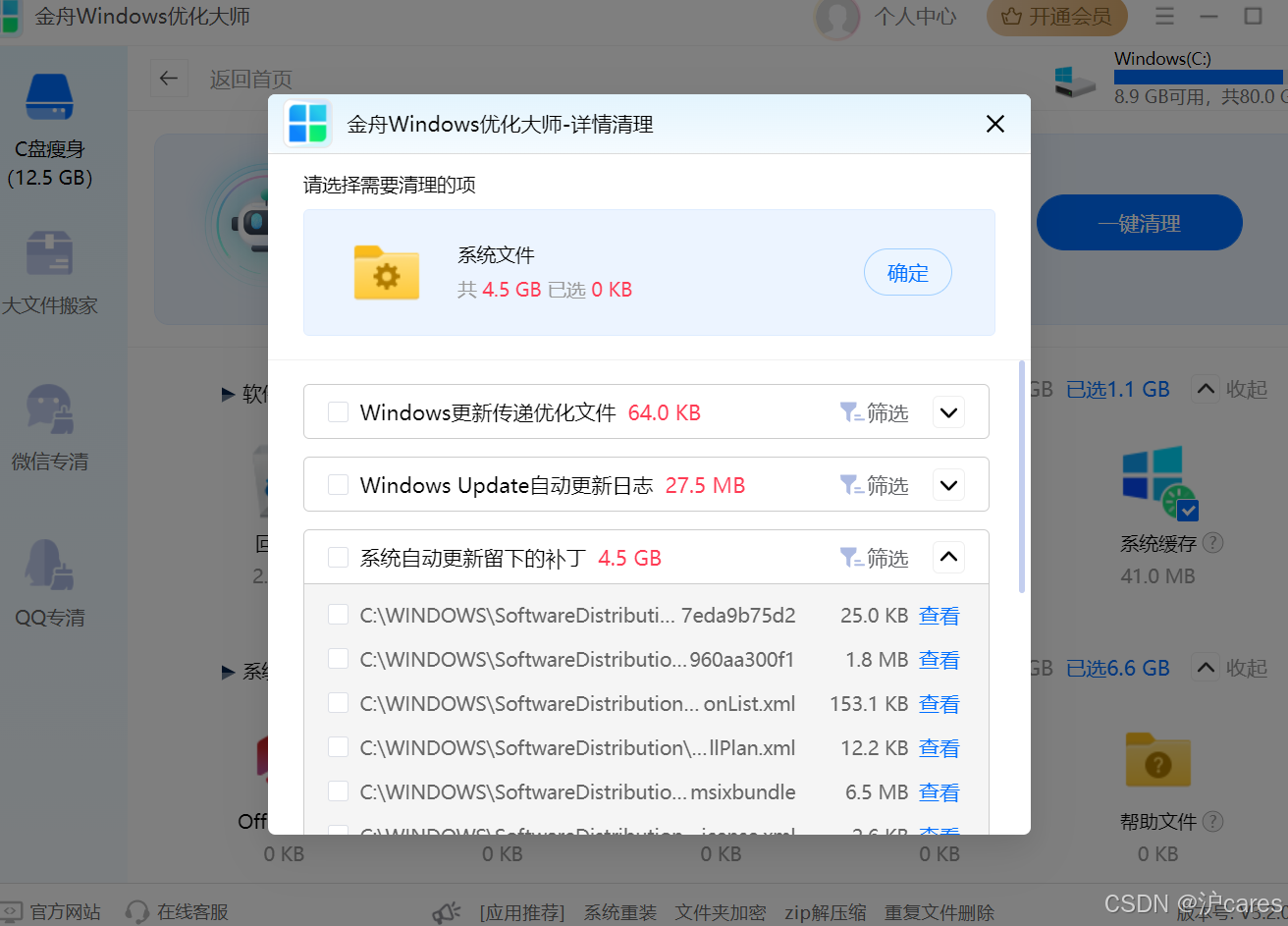Click the 一键清理 button
1288x926 pixels.
coord(1140,223)
